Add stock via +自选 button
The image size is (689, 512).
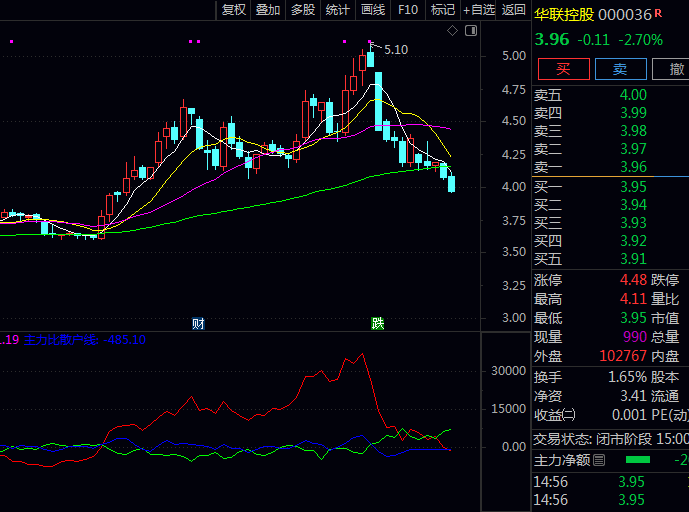(479, 10)
